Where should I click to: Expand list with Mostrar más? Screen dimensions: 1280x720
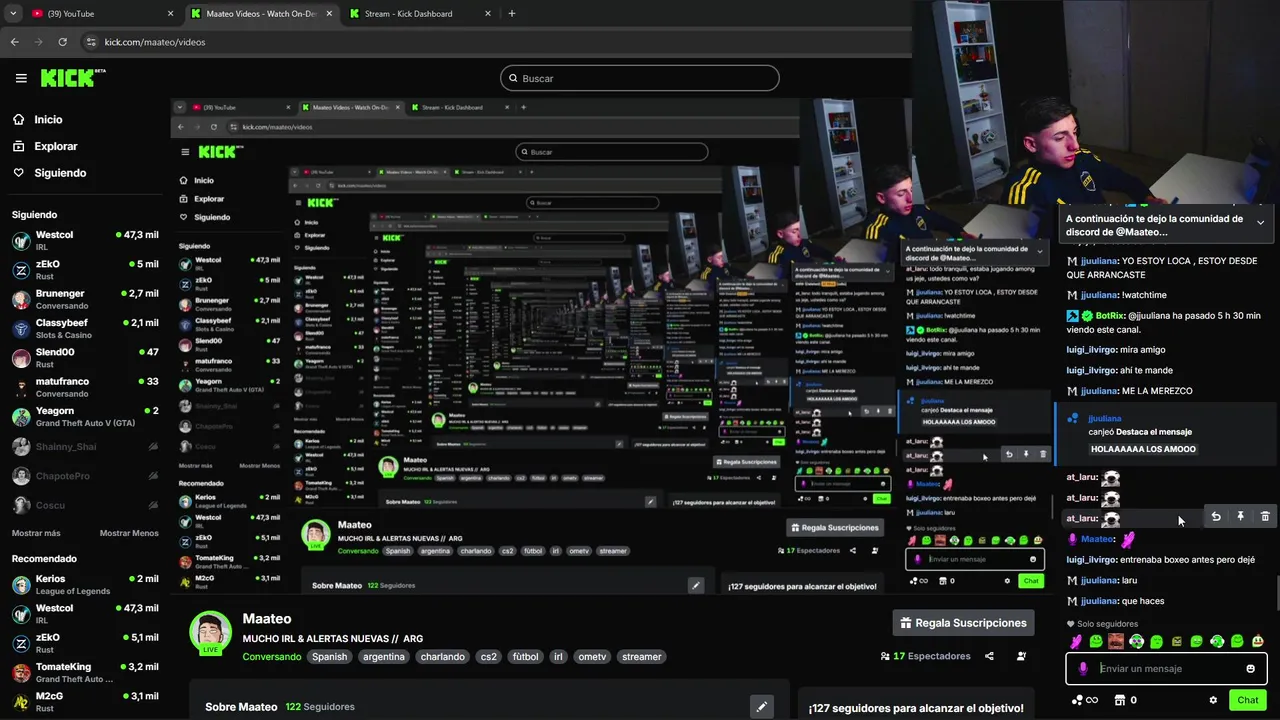36,533
